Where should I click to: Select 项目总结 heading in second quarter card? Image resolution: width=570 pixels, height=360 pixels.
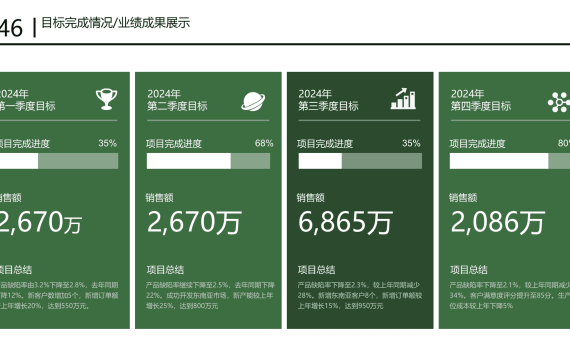tap(165, 270)
